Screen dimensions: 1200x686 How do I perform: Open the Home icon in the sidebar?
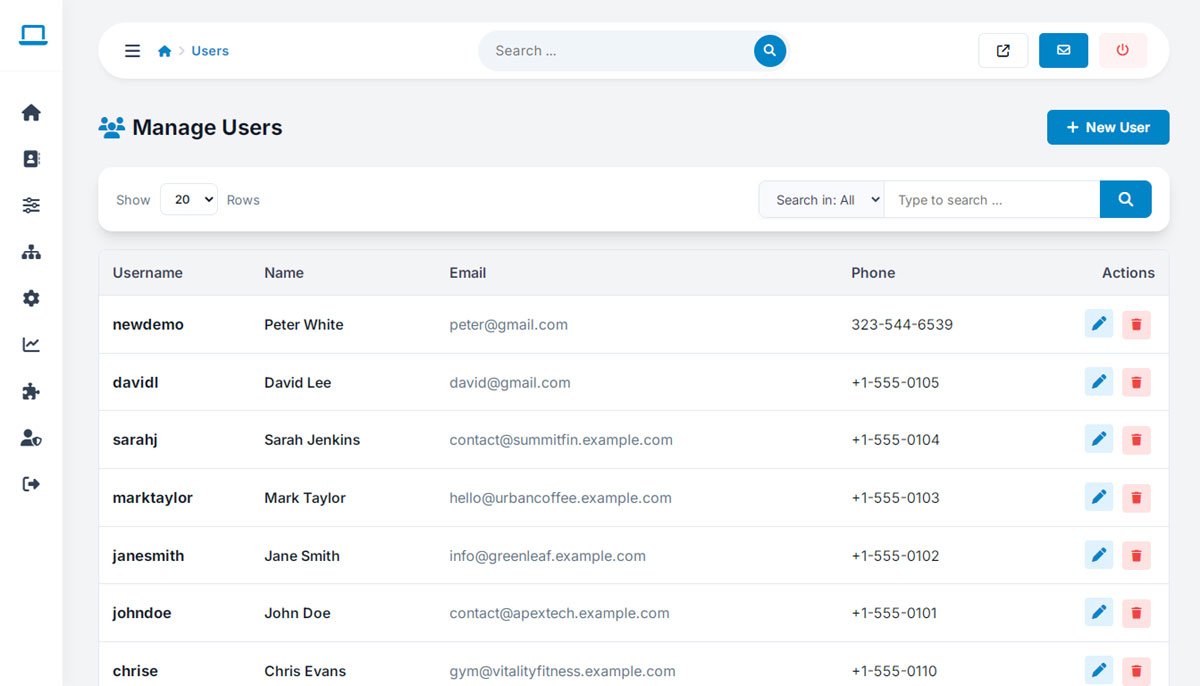(31, 113)
